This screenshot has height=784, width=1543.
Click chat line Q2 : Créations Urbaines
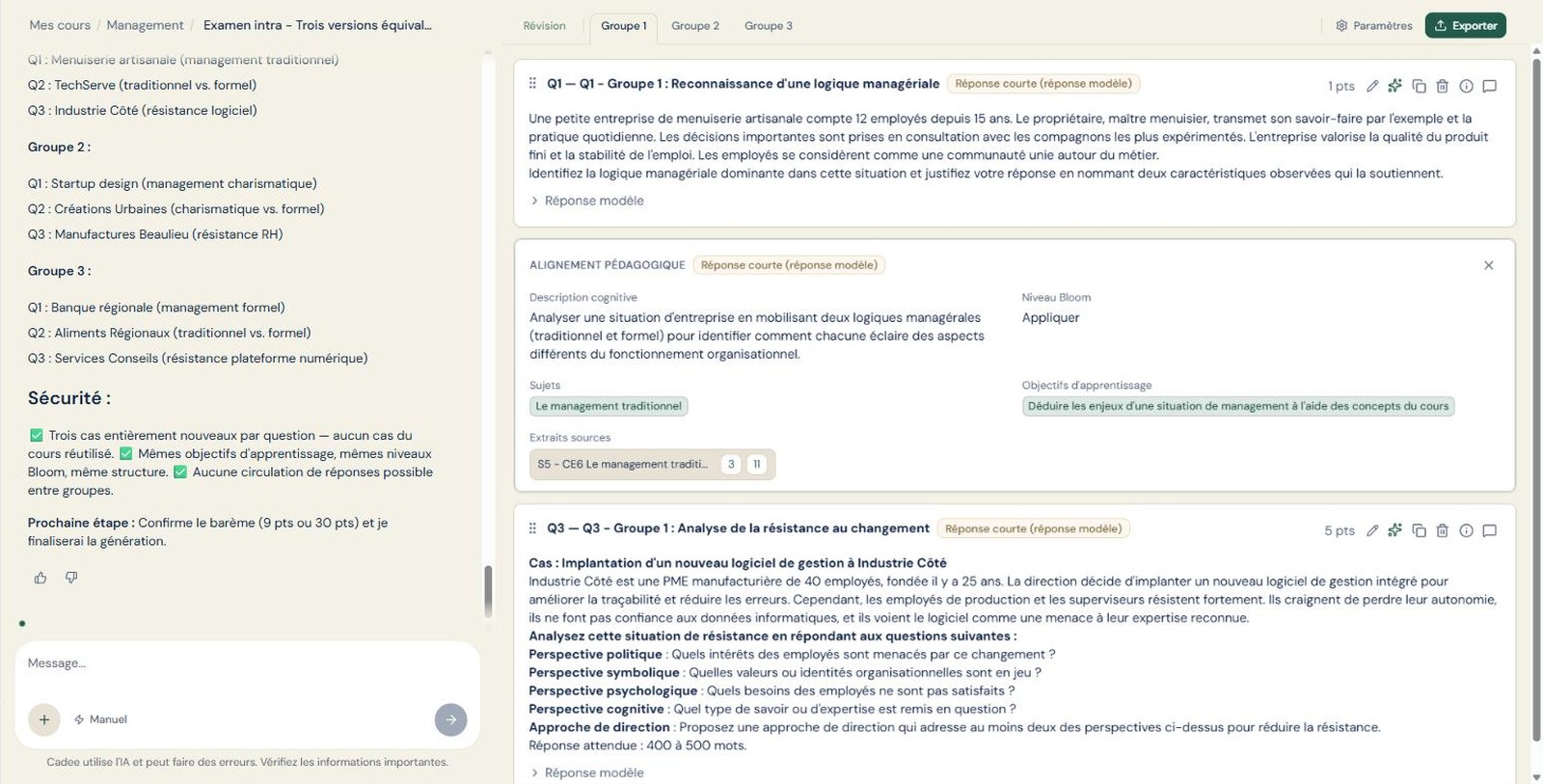(x=176, y=208)
